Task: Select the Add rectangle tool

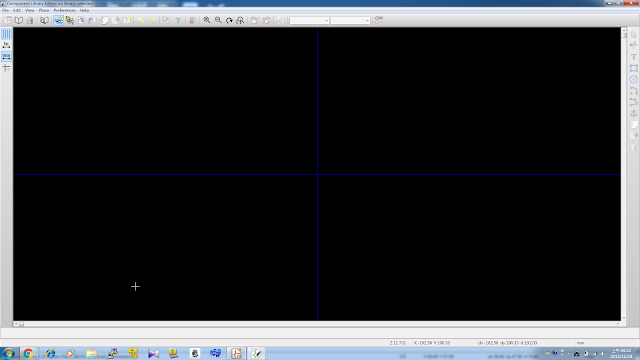Action: coord(633,68)
